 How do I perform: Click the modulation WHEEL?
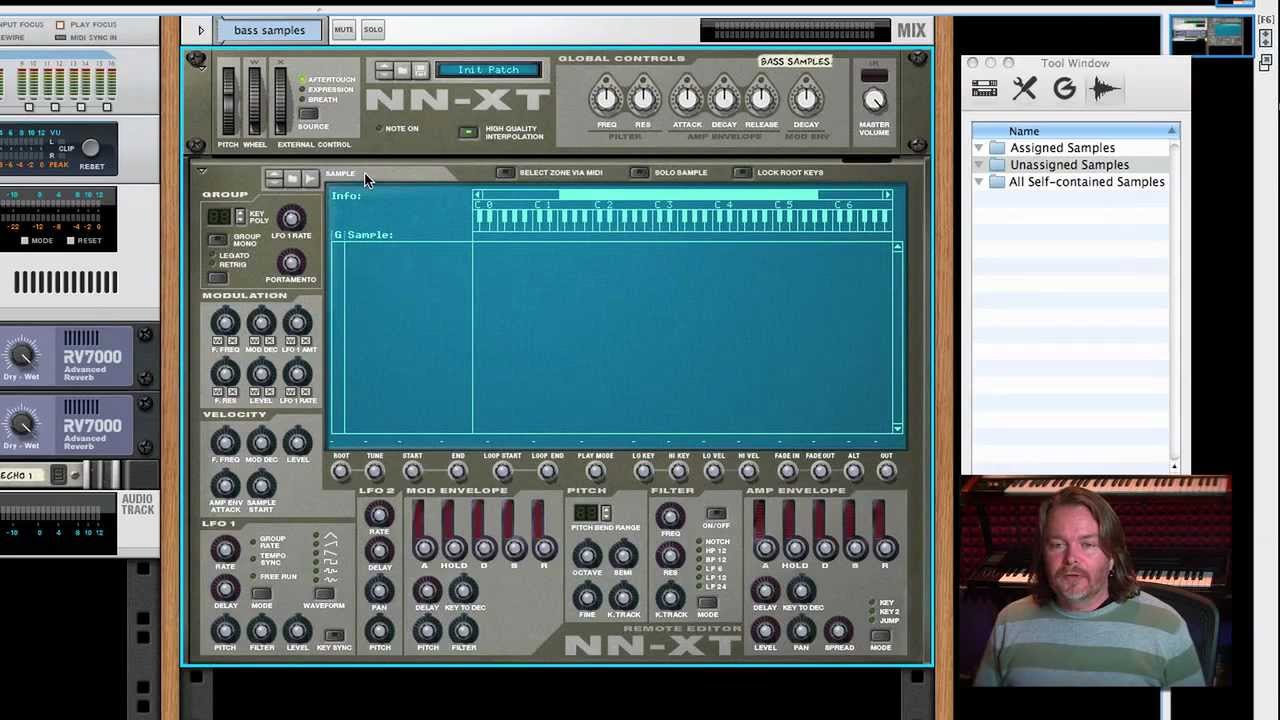(254, 99)
